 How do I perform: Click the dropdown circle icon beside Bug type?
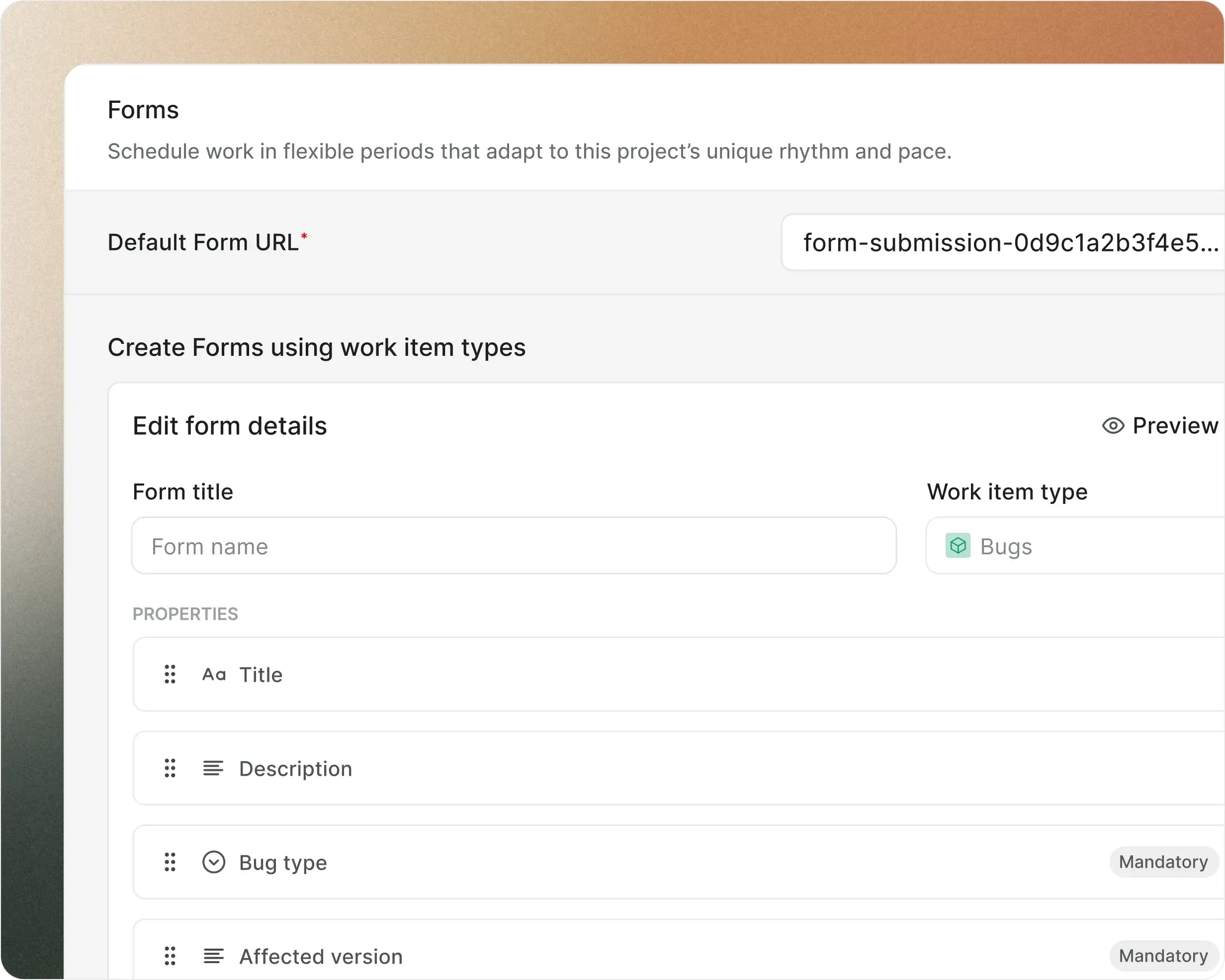point(214,862)
